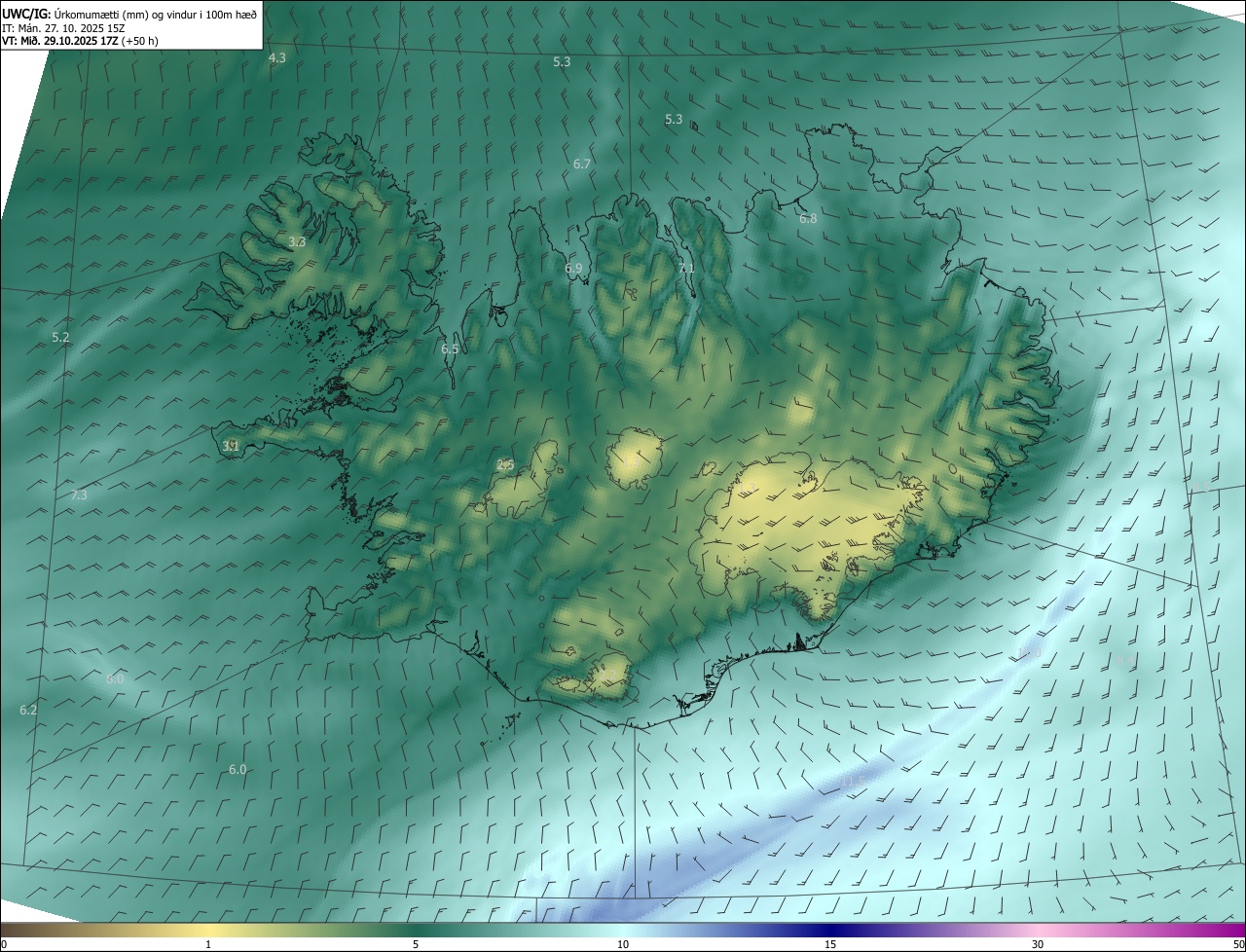Click the 15 tick label on the color scale

pos(830,944)
